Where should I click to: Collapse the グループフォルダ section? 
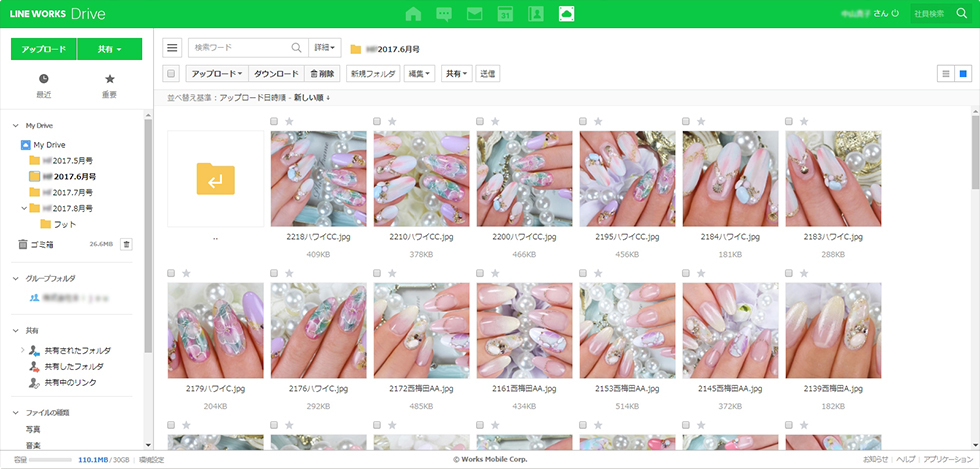pyautogui.click(x=16, y=278)
